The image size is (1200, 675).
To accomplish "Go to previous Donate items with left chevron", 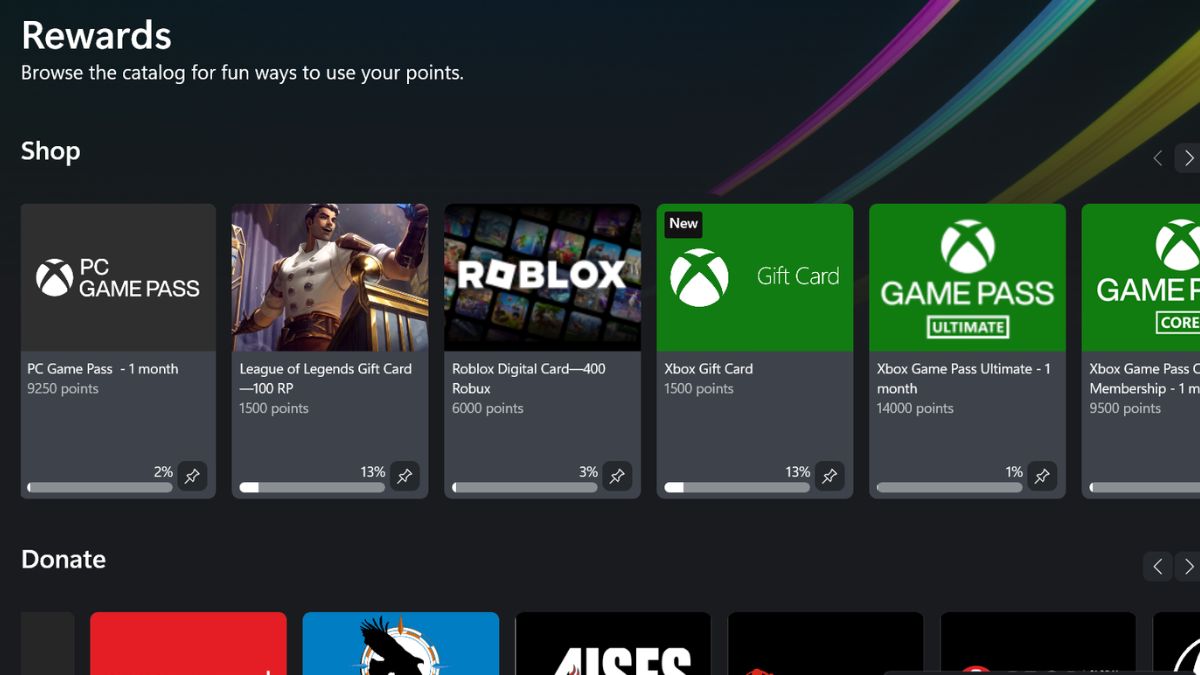I will (1157, 567).
